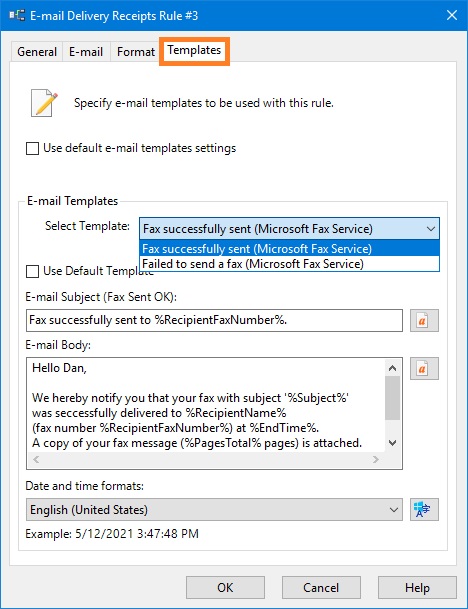Click the pencil-and-note templates icon
468x609 pixels.
(44, 103)
